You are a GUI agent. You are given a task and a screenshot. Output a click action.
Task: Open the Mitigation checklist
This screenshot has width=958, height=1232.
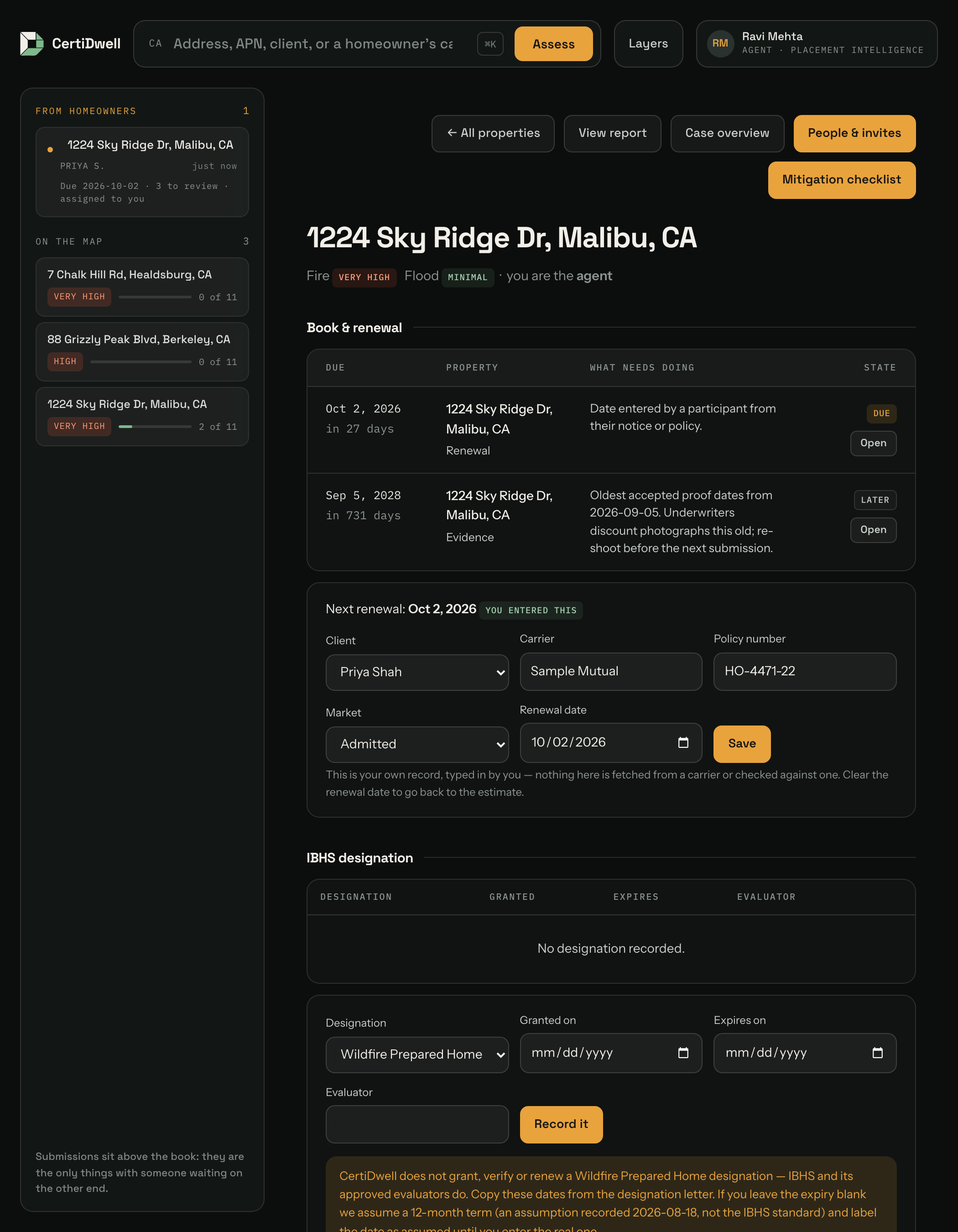point(841,180)
